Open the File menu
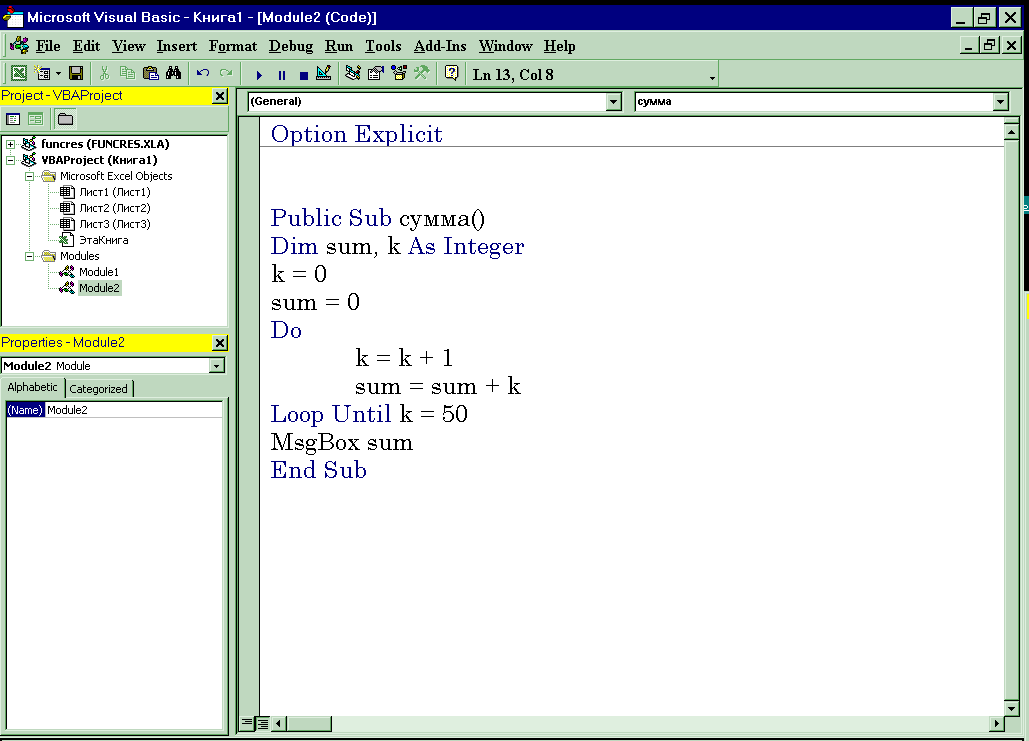Viewport: 1029px width, 741px height. pyautogui.click(x=48, y=46)
